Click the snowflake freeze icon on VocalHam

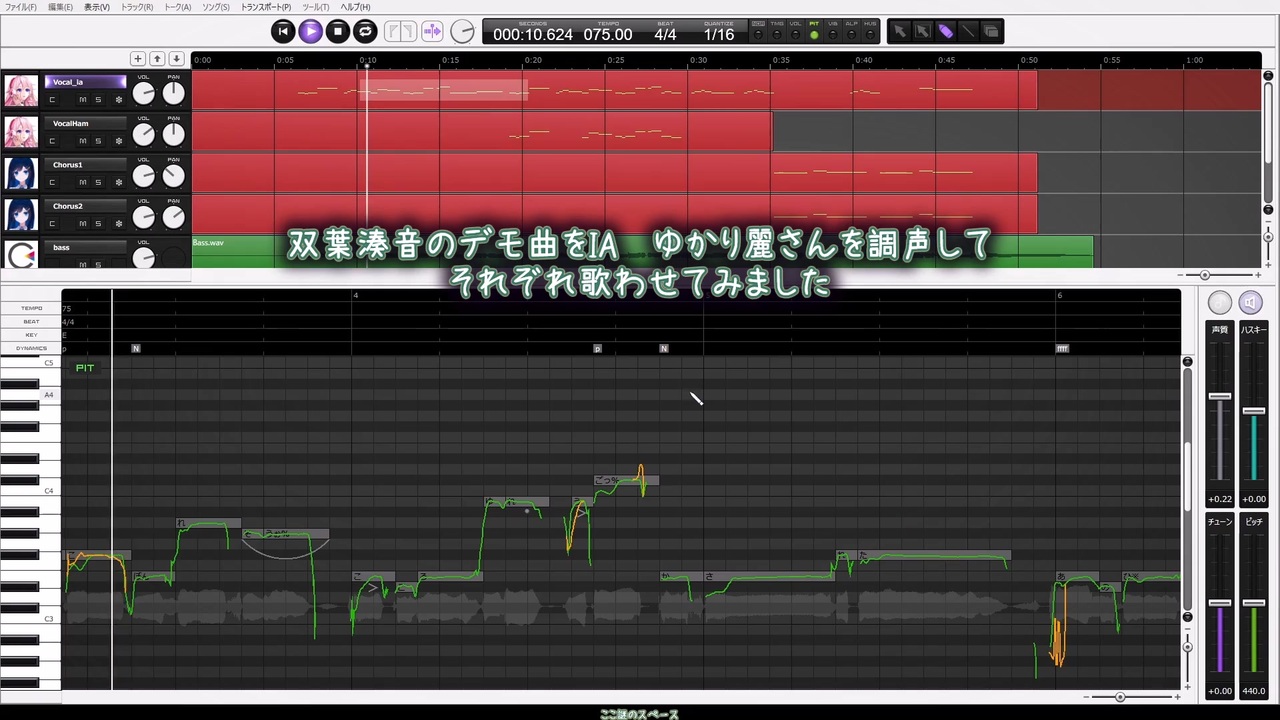point(118,141)
